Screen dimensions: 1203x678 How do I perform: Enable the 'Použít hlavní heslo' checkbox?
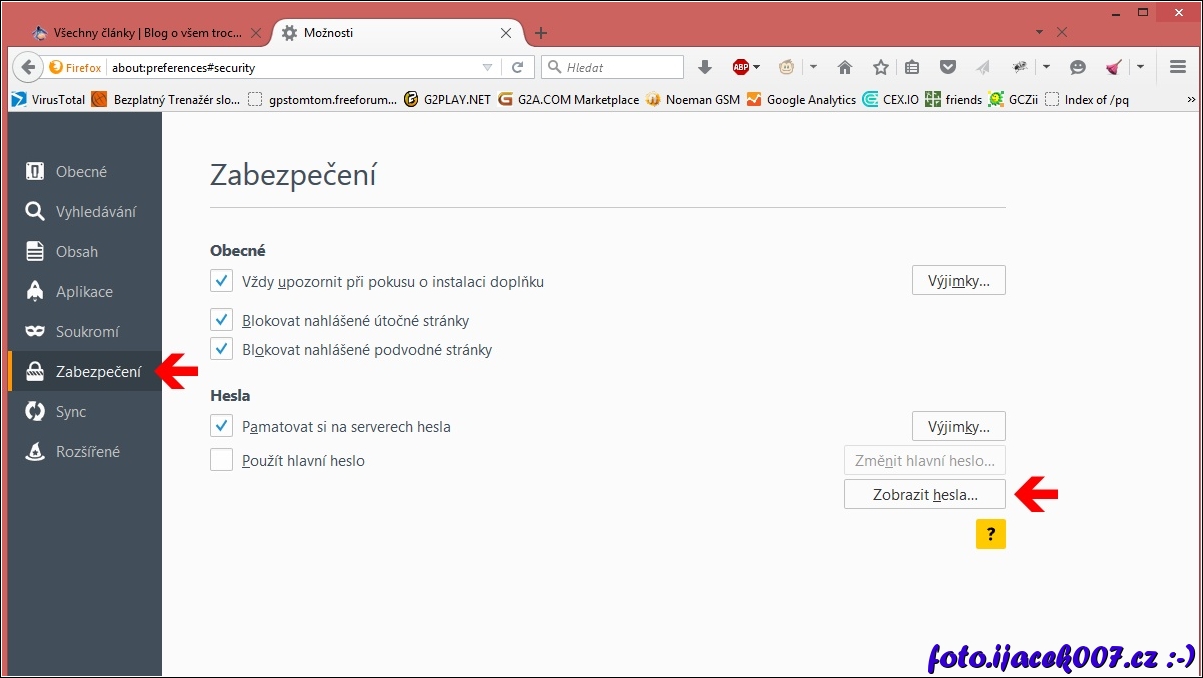click(x=221, y=460)
